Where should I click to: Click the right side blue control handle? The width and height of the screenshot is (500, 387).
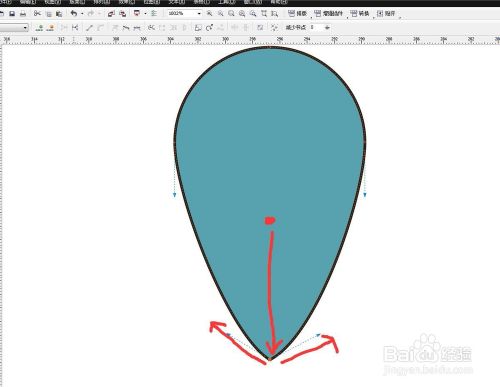[365, 195]
